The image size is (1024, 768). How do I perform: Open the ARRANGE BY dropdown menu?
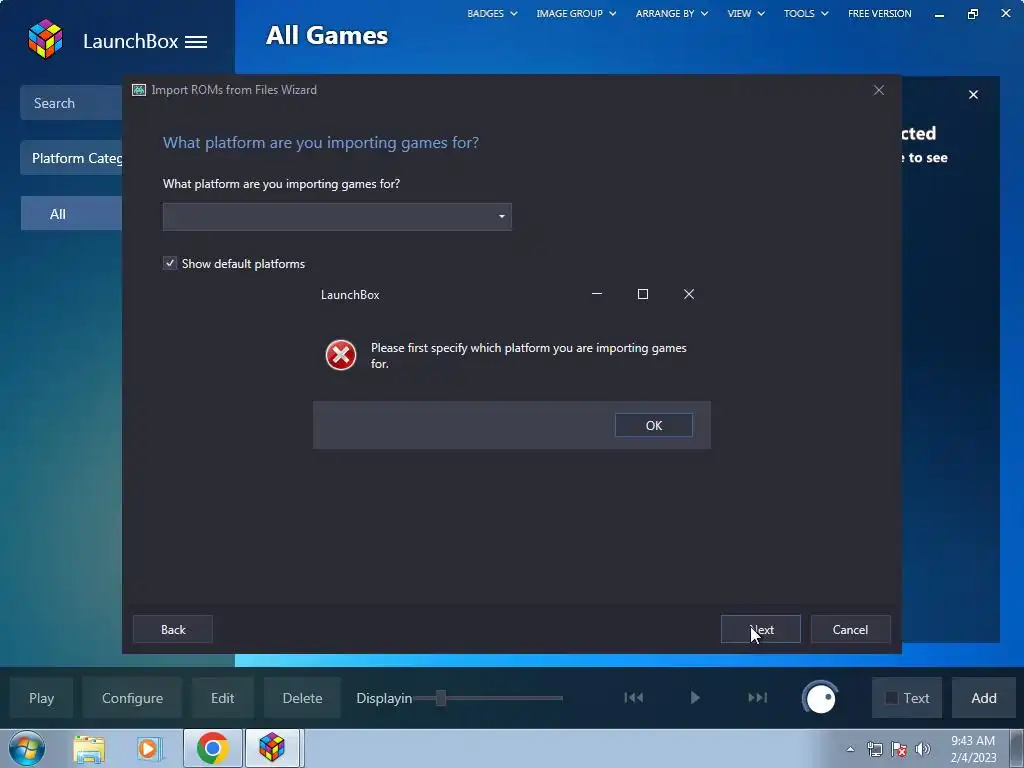coord(672,14)
